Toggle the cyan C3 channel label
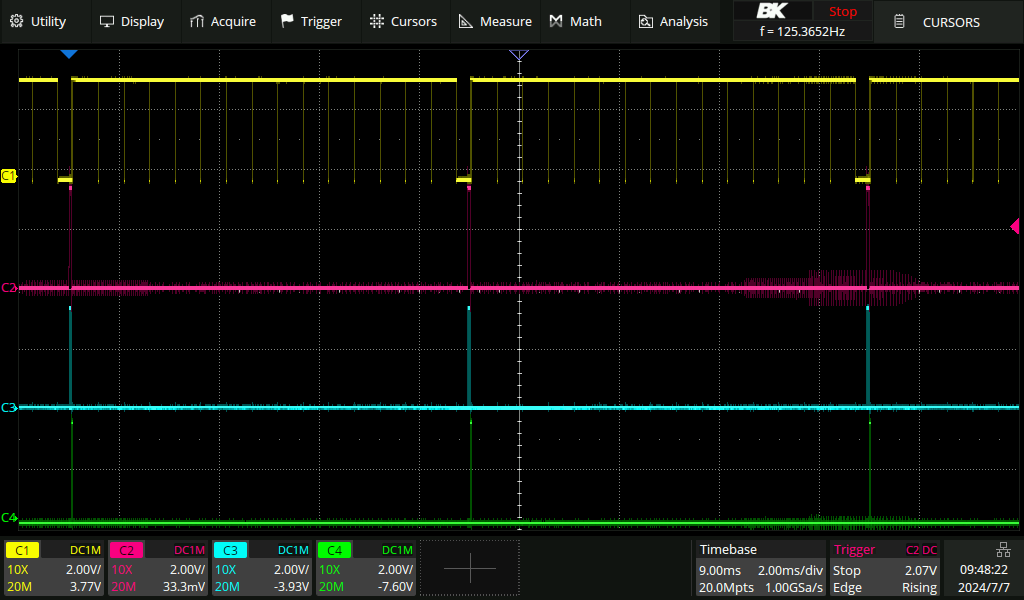The image size is (1024, 600). pos(230,550)
